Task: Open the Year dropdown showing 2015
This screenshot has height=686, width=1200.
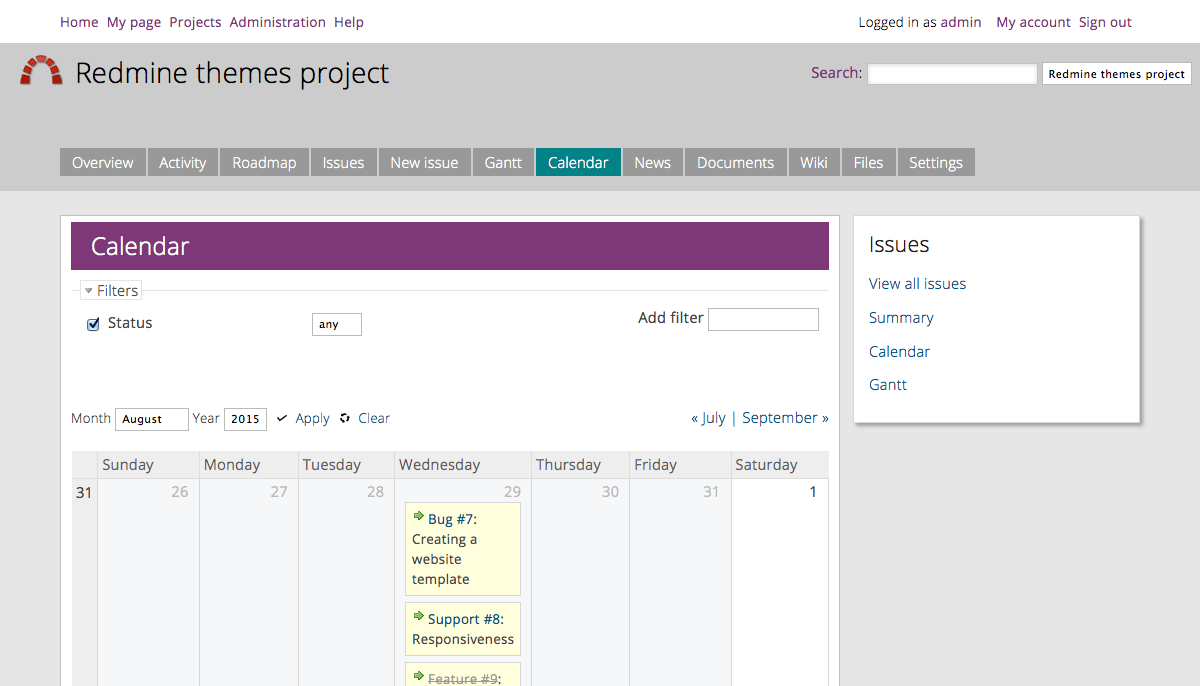Action: click(245, 419)
